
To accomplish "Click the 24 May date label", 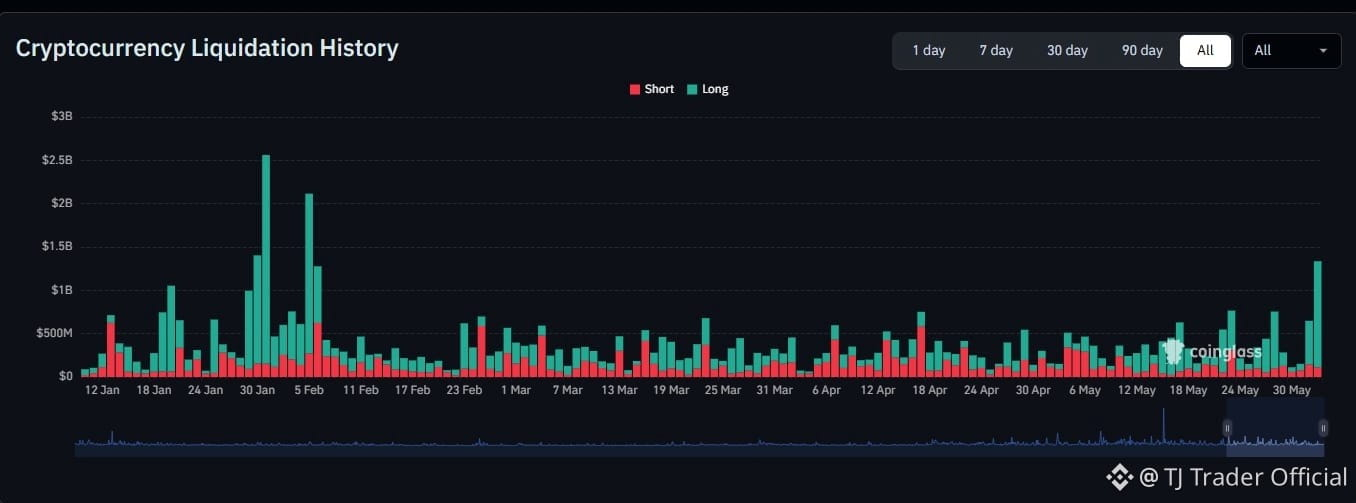I will click(1240, 390).
